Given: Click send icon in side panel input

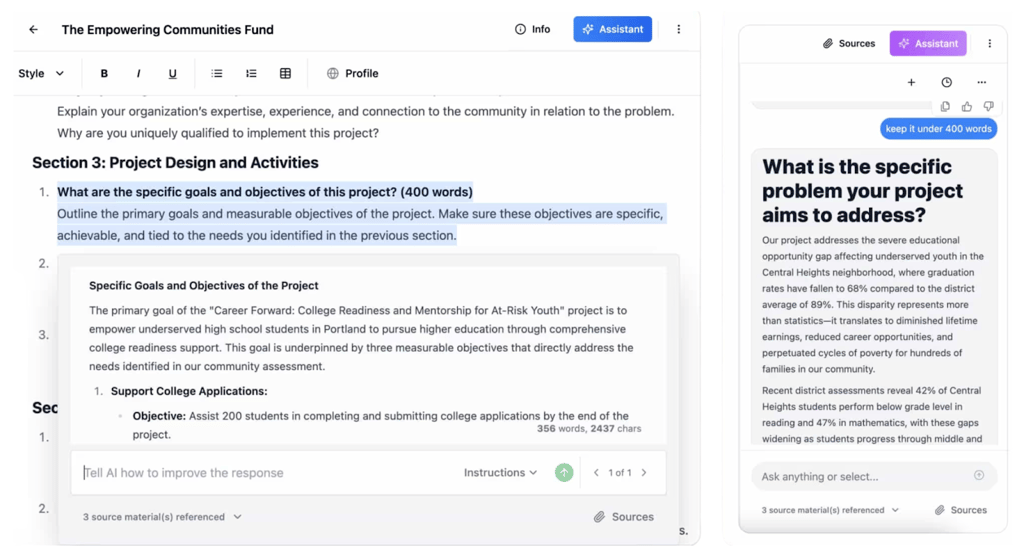Looking at the screenshot, I should (979, 475).
